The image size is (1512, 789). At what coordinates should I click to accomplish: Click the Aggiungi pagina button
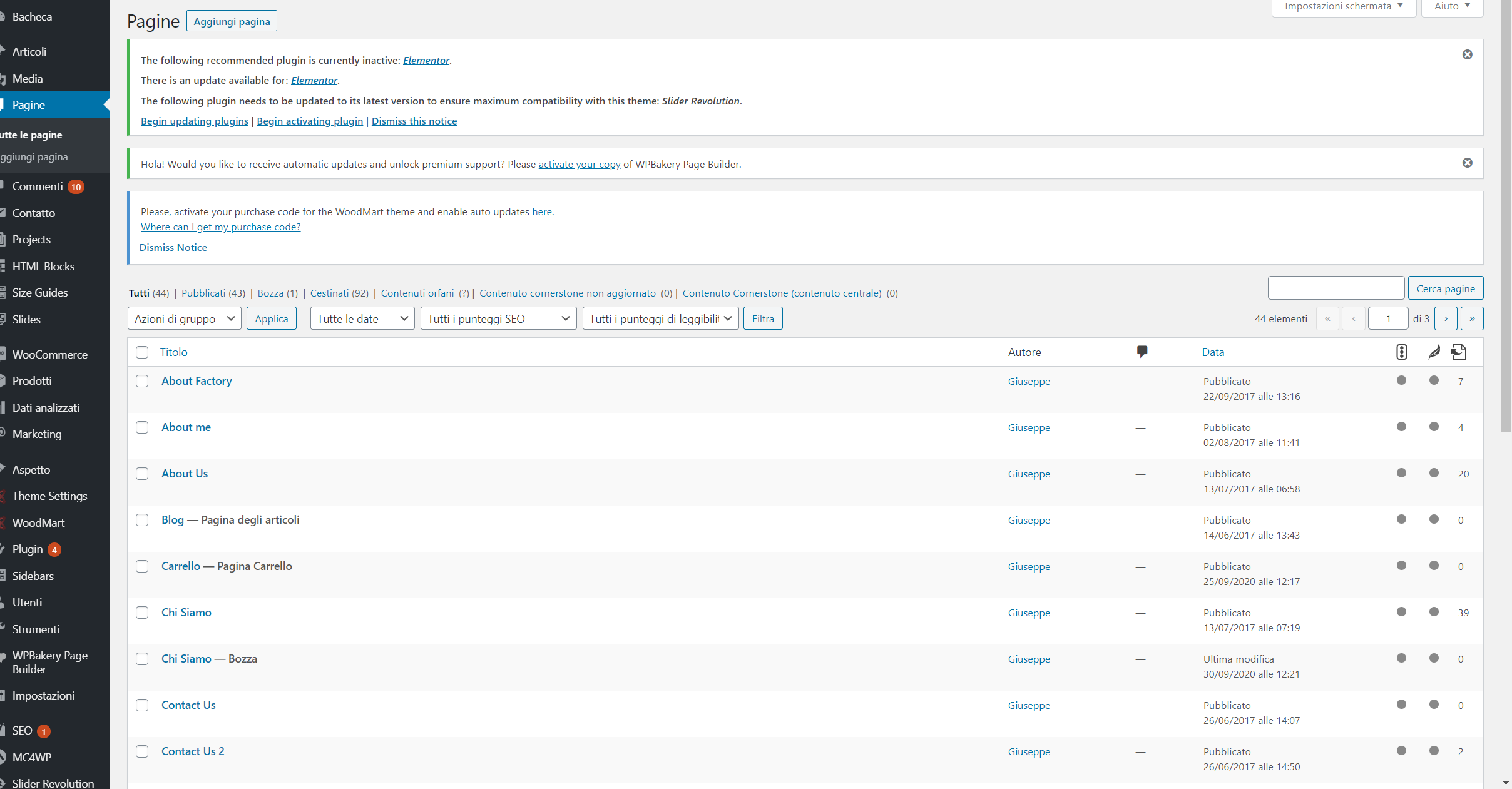tap(232, 21)
